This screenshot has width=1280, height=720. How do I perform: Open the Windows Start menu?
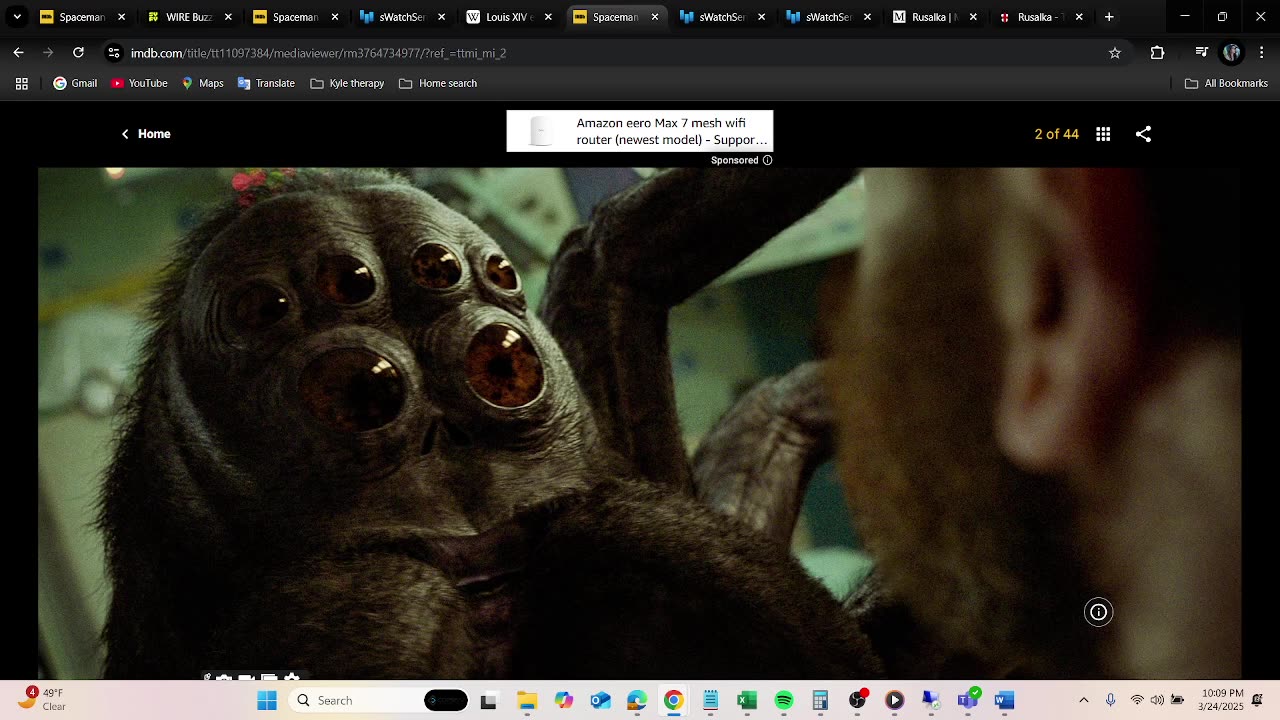[267, 701]
